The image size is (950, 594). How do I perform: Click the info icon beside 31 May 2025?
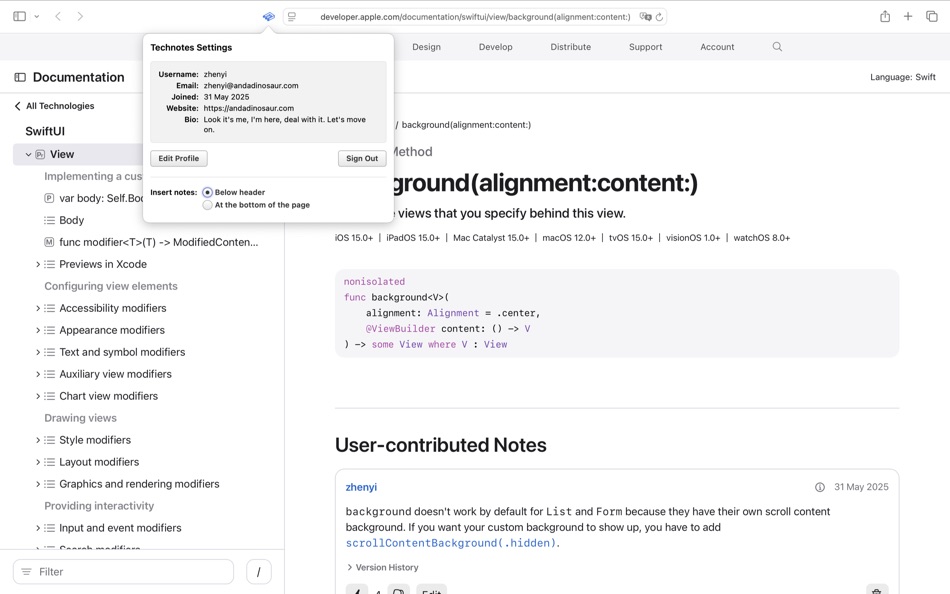pyautogui.click(x=820, y=487)
